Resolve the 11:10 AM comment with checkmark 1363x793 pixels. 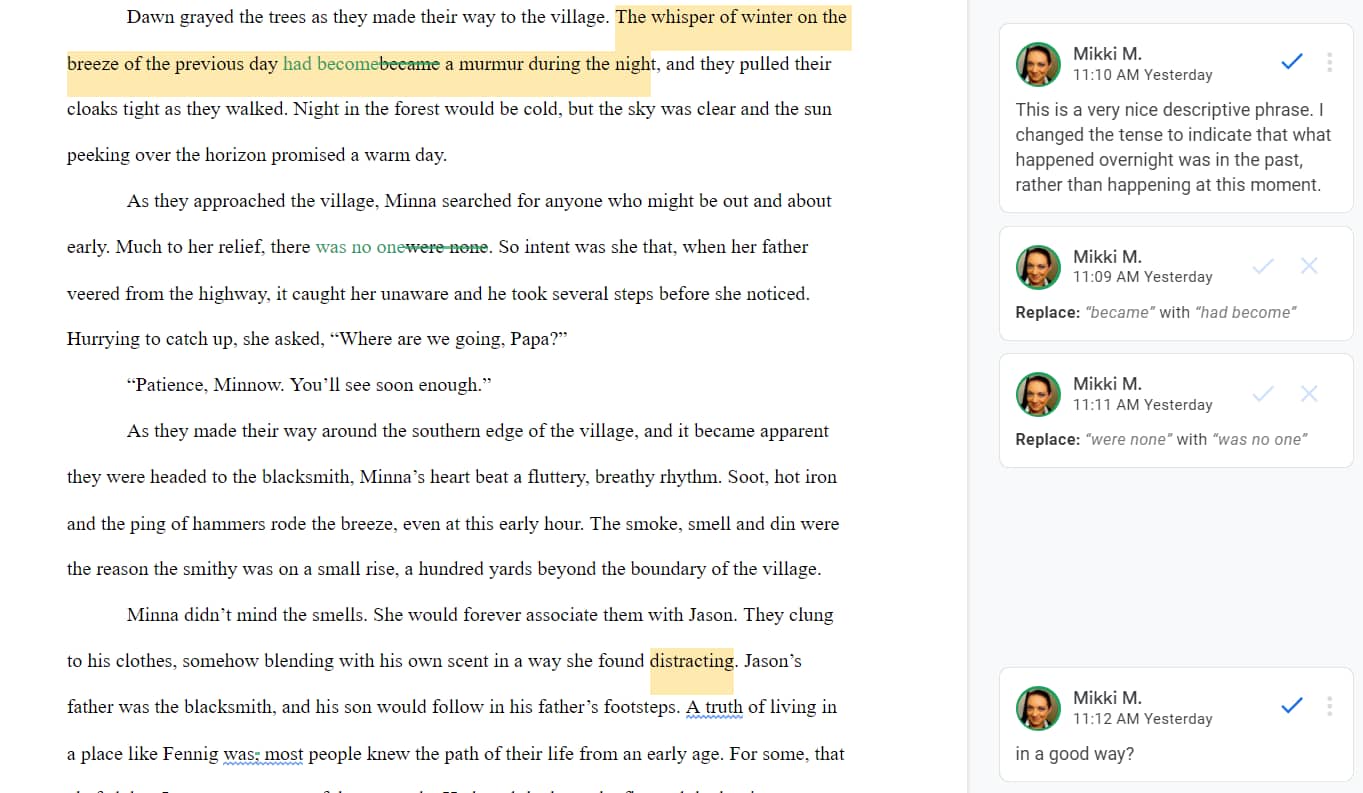pos(1291,62)
